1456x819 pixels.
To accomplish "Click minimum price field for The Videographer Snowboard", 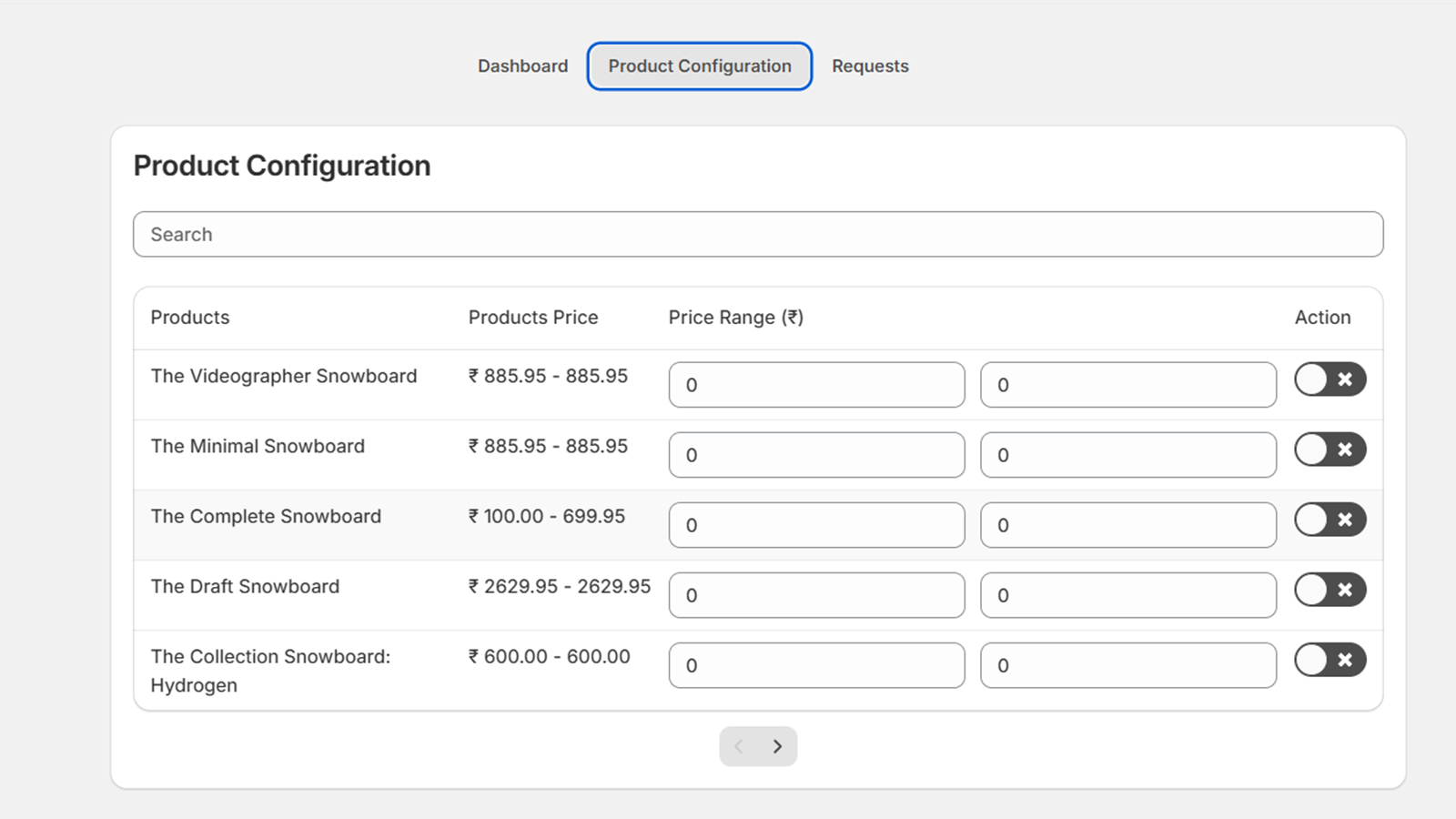I will point(816,385).
